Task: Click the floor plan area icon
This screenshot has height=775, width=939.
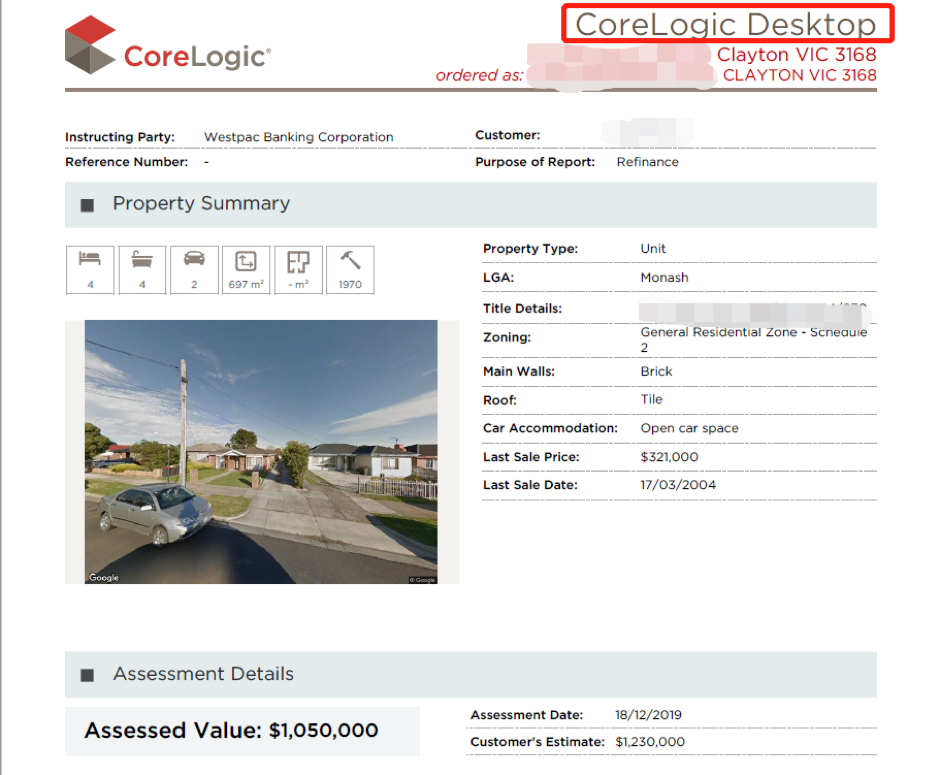Action: pyautogui.click(x=297, y=269)
